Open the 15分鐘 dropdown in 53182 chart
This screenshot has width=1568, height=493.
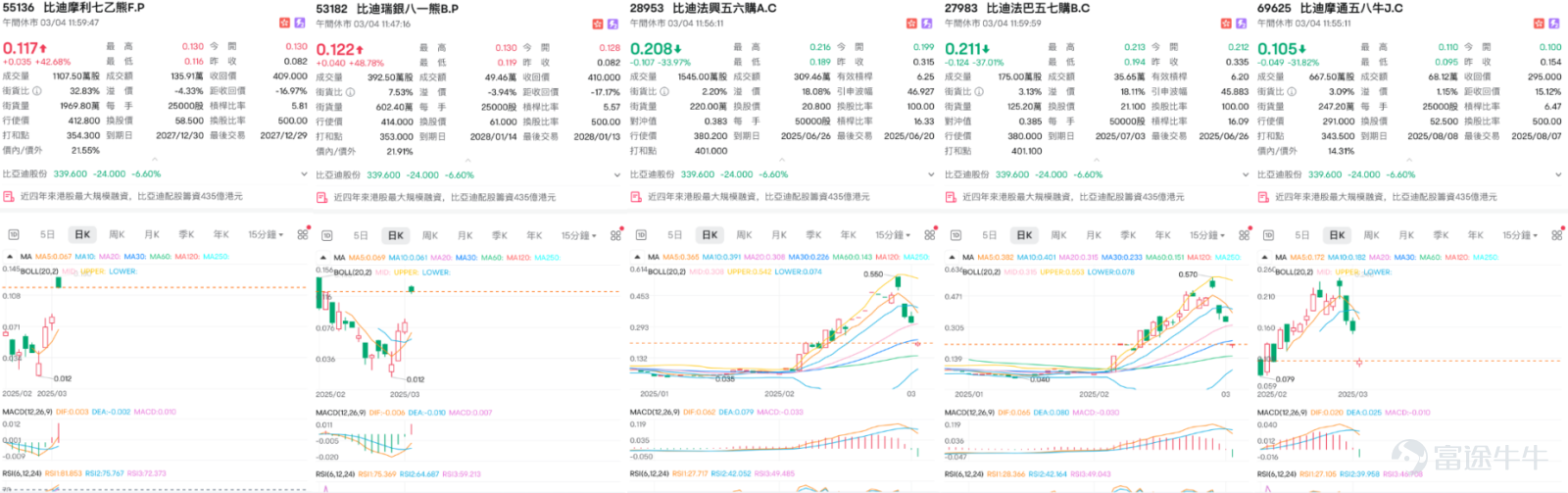[x=579, y=235]
